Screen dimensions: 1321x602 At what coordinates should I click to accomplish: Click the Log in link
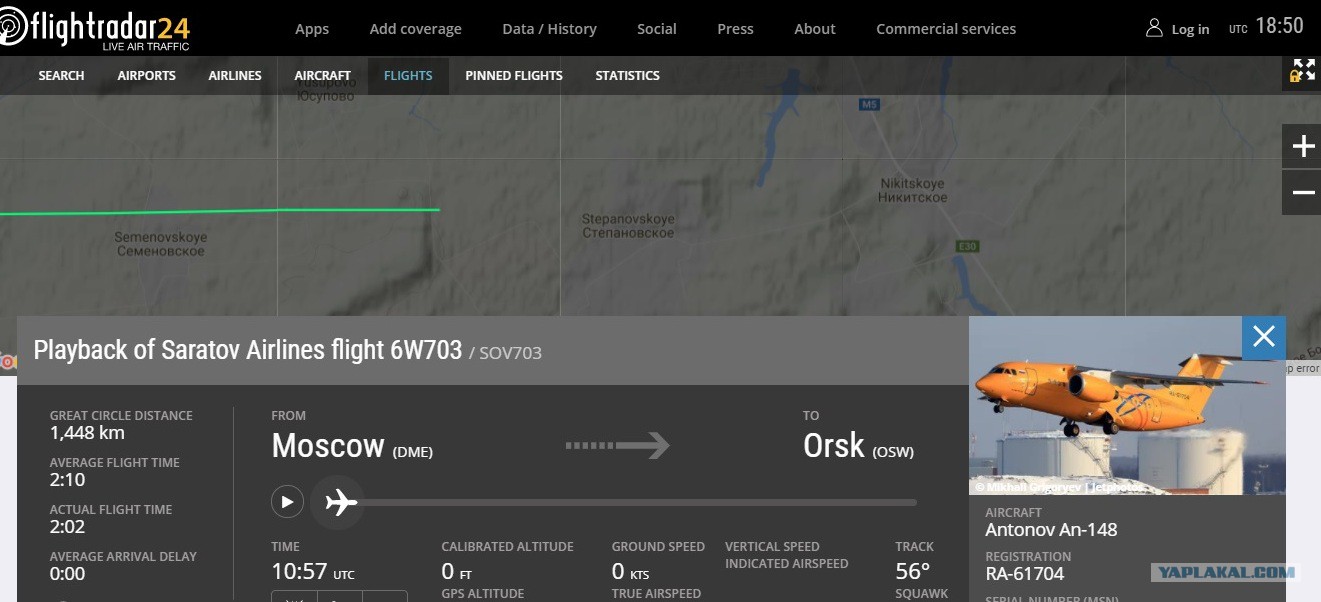(1190, 29)
